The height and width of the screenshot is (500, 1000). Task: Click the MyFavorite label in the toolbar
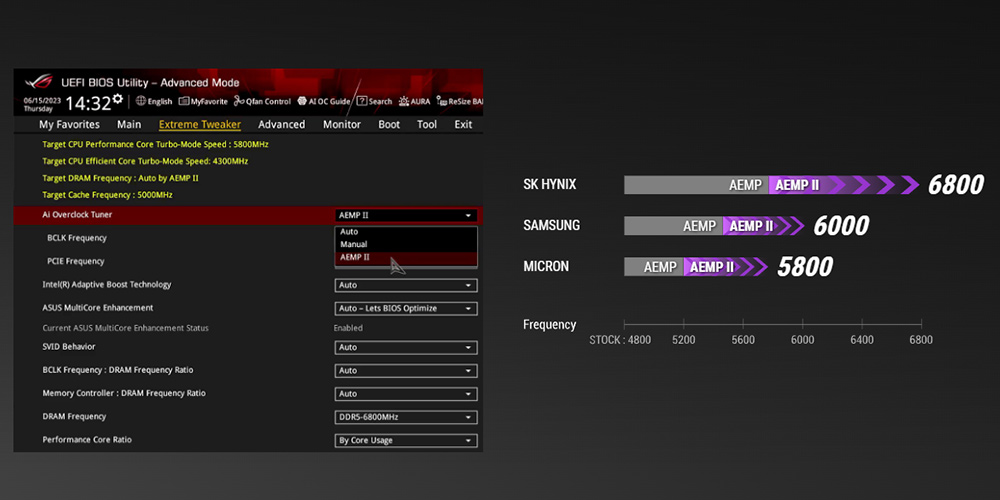pyautogui.click(x=209, y=101)
